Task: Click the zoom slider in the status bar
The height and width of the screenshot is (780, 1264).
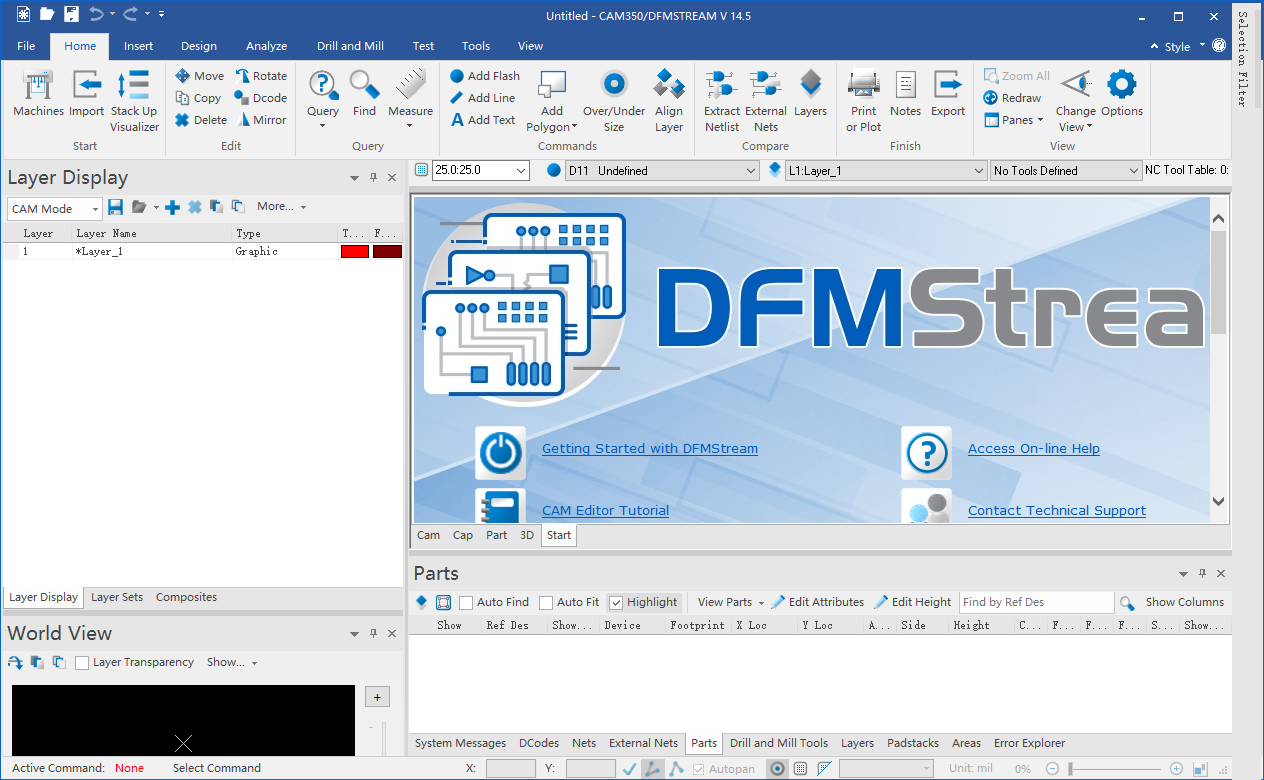Action: click(1113, 769)
